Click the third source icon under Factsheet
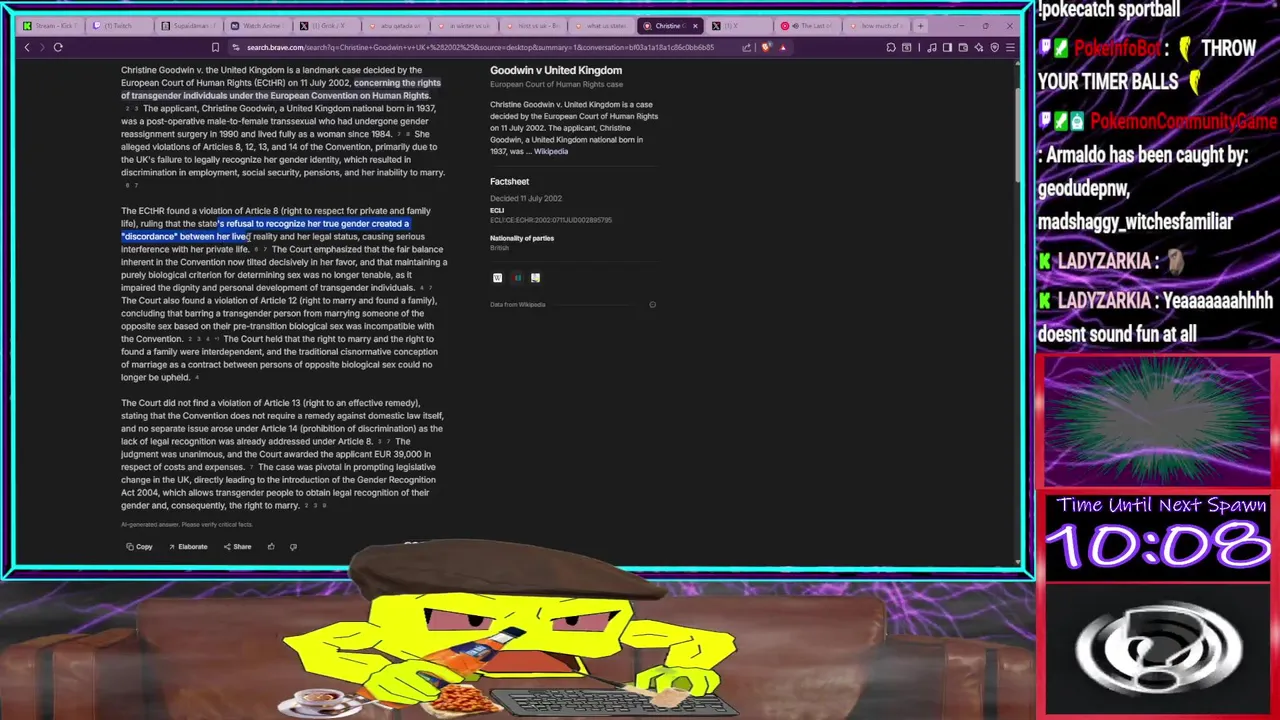Image resolution: width=1280 pixels, height=720 pixels. click(535, 278)
